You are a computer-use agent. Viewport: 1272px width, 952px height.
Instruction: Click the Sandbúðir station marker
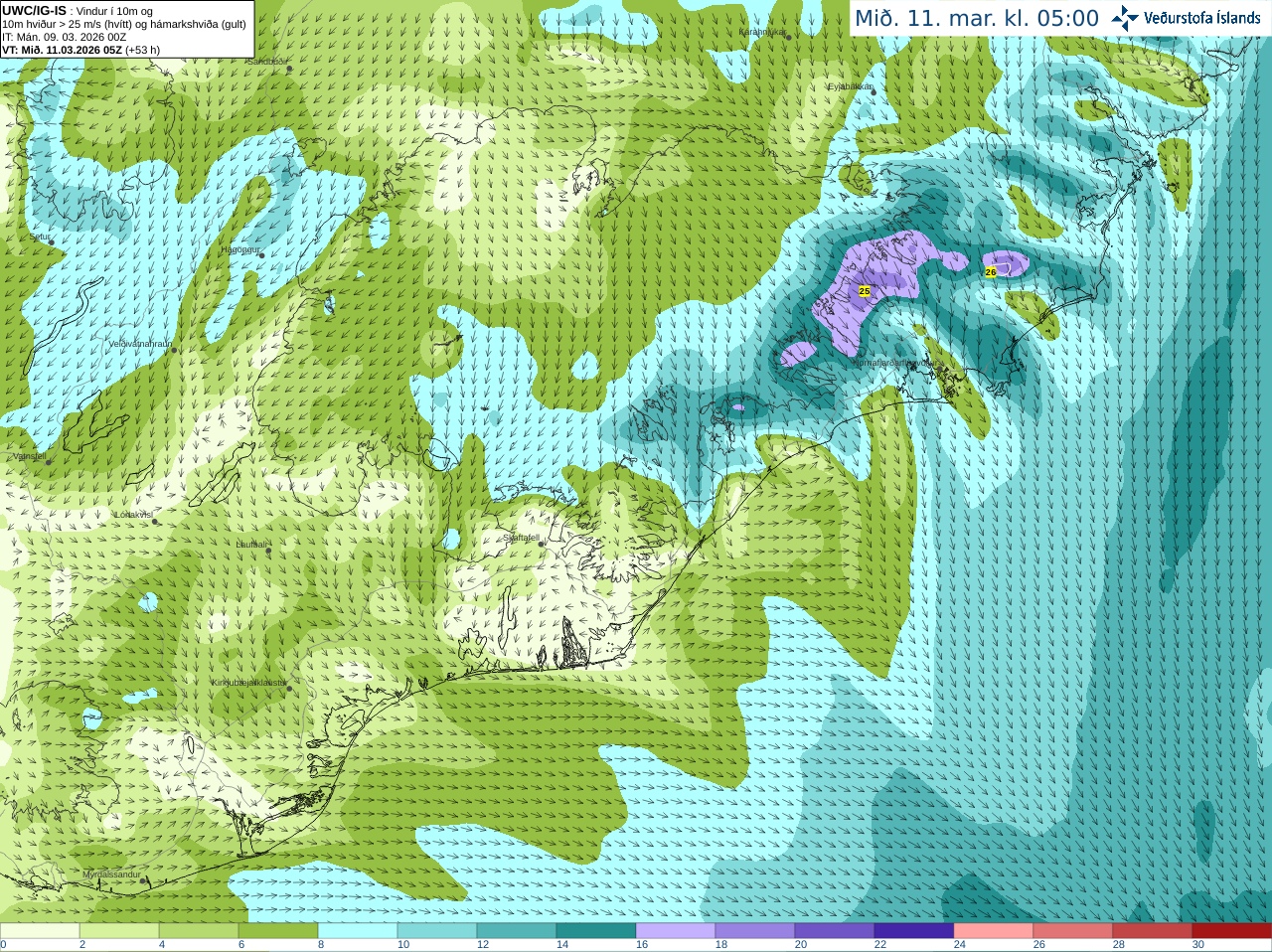coord(288,69)
